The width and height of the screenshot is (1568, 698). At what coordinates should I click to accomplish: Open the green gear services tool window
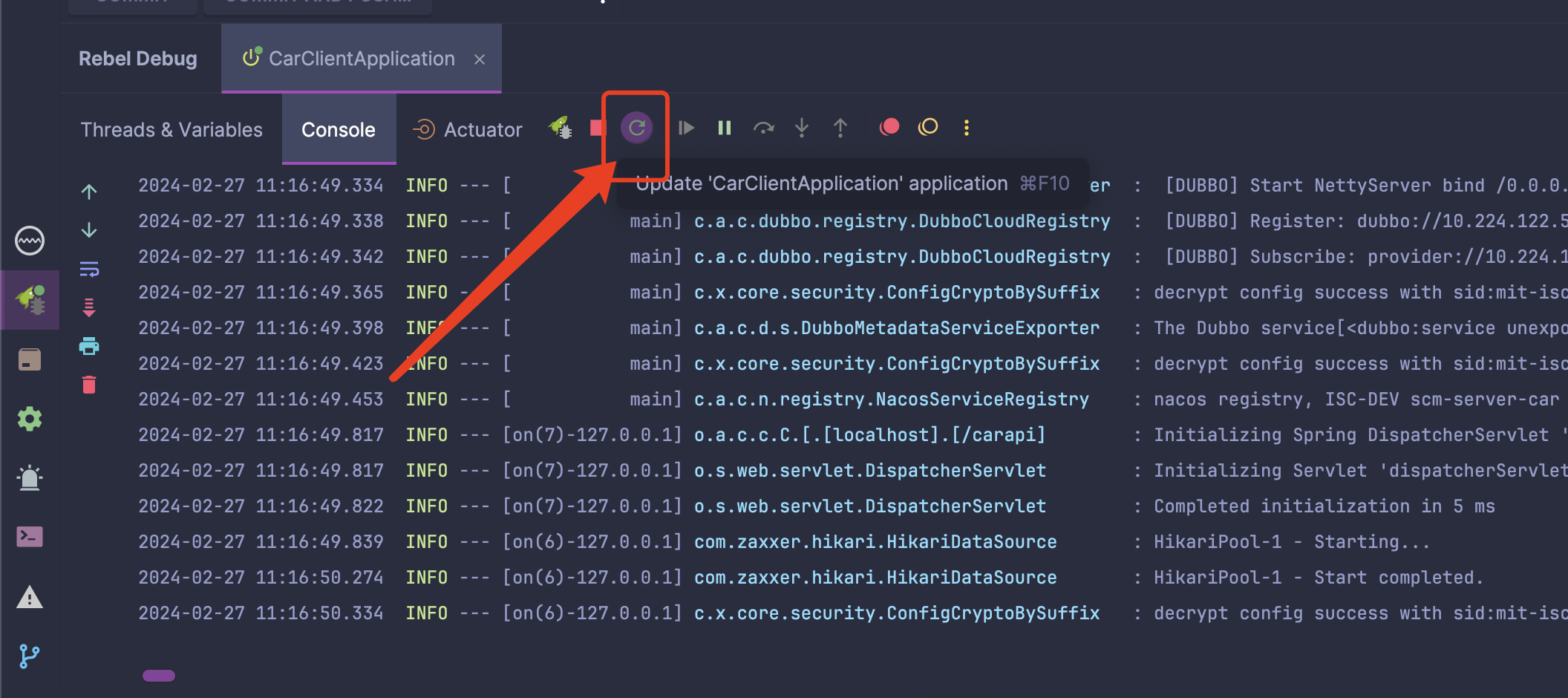[x=30, y=419]
